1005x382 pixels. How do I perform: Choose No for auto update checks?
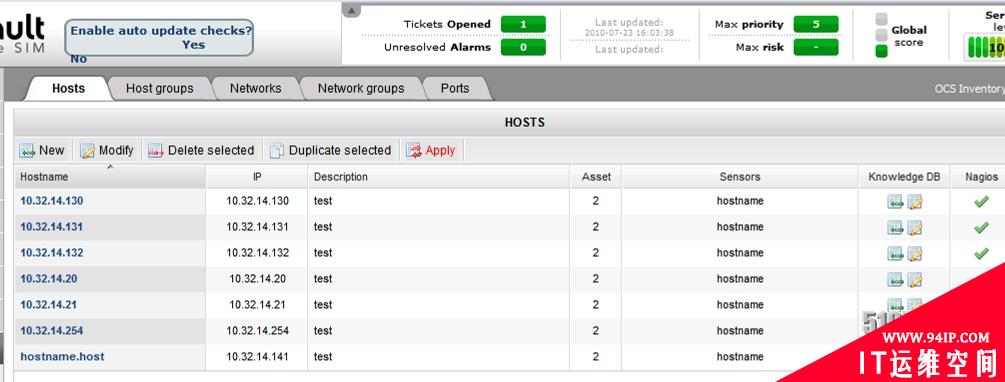tap(78, 59)
